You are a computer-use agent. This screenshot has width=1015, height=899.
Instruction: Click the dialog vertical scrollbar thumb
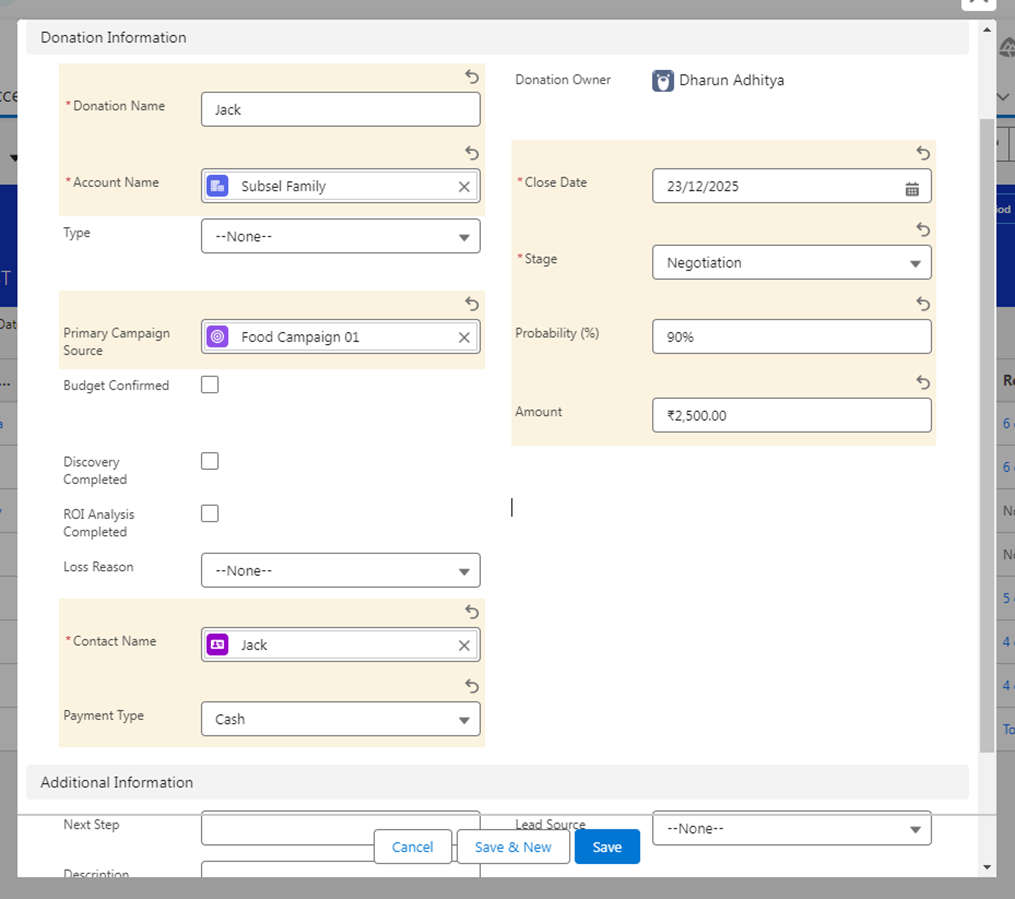tap(987, 436)
